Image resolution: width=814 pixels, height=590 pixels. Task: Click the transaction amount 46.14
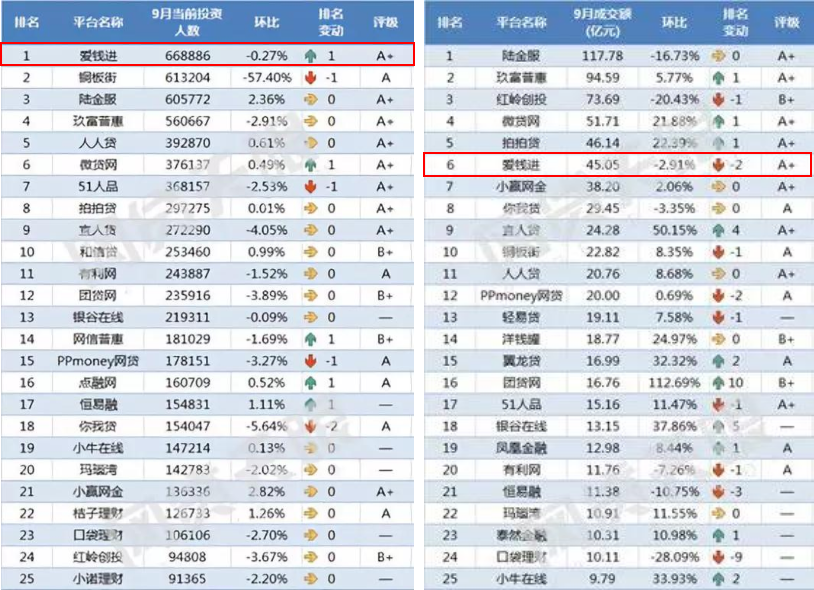pos(602,143)
